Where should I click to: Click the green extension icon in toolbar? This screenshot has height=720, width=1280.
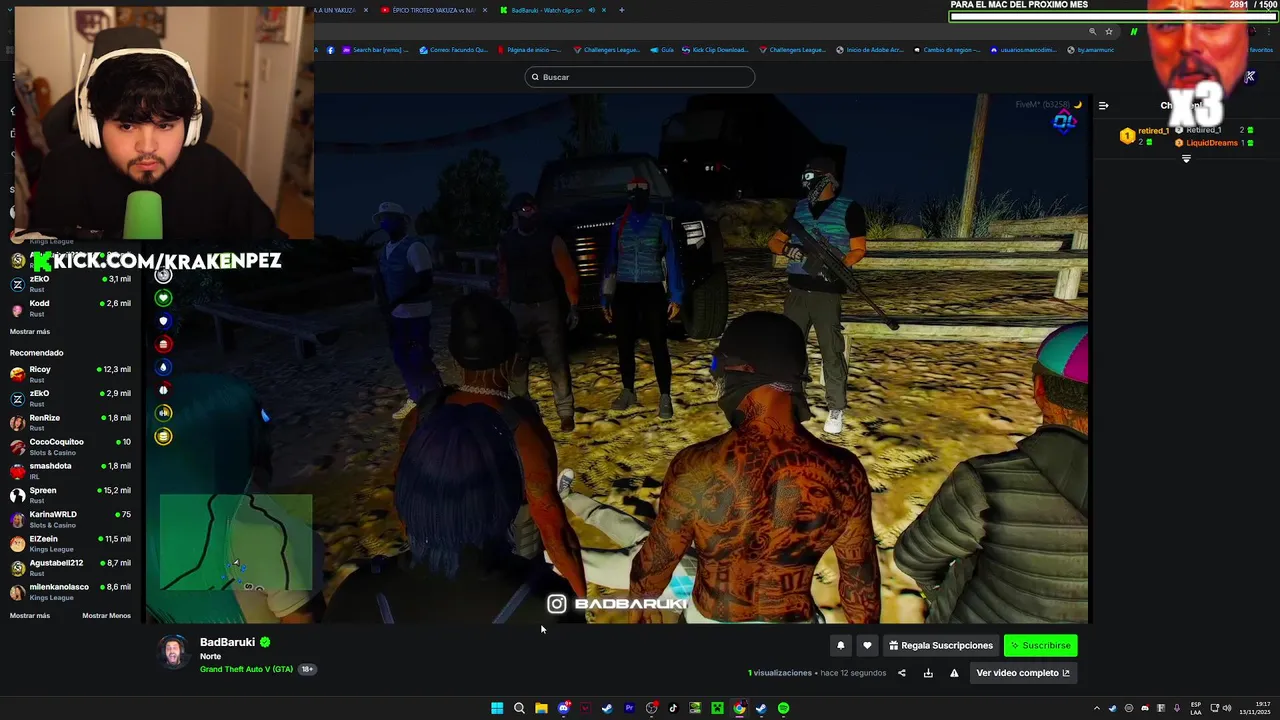[x=1133, y=32]
